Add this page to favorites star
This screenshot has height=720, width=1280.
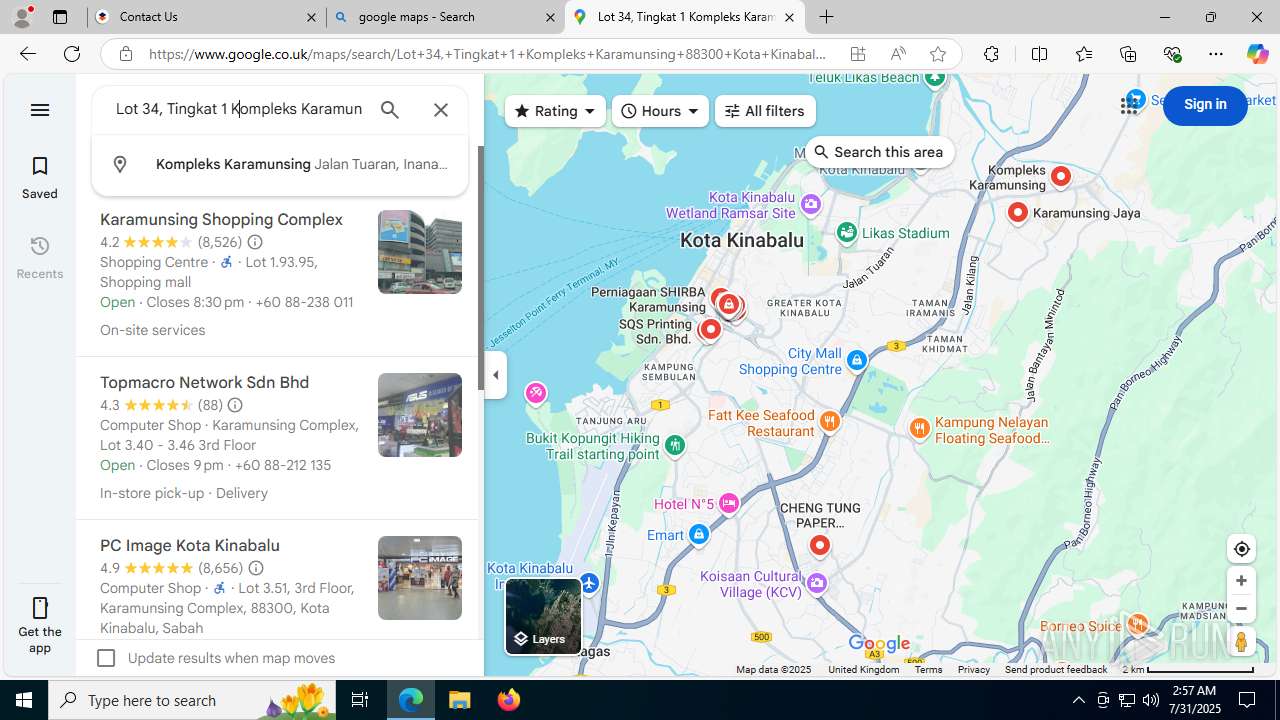(x=937, y=54)
